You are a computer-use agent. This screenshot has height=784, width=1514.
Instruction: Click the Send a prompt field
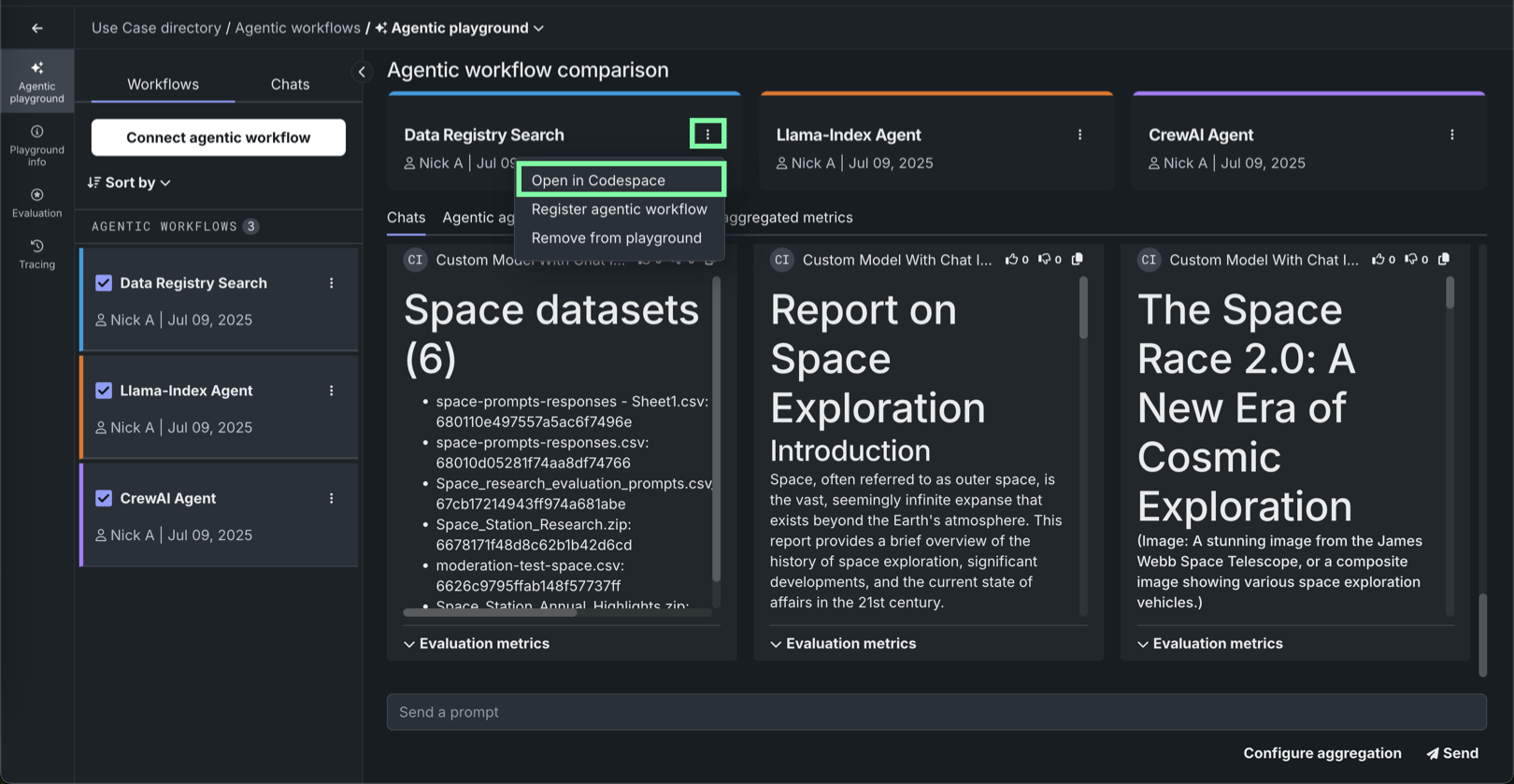point(936,712)
